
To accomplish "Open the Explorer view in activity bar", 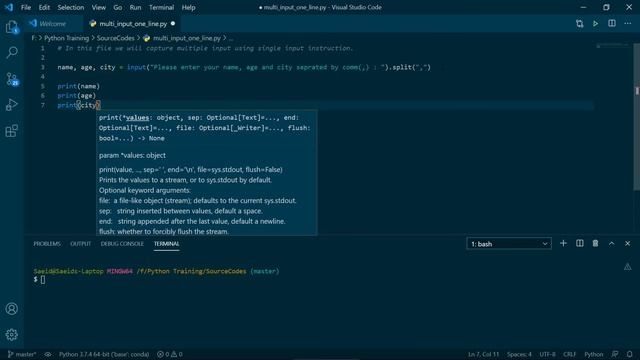I will tap(12, 27).
